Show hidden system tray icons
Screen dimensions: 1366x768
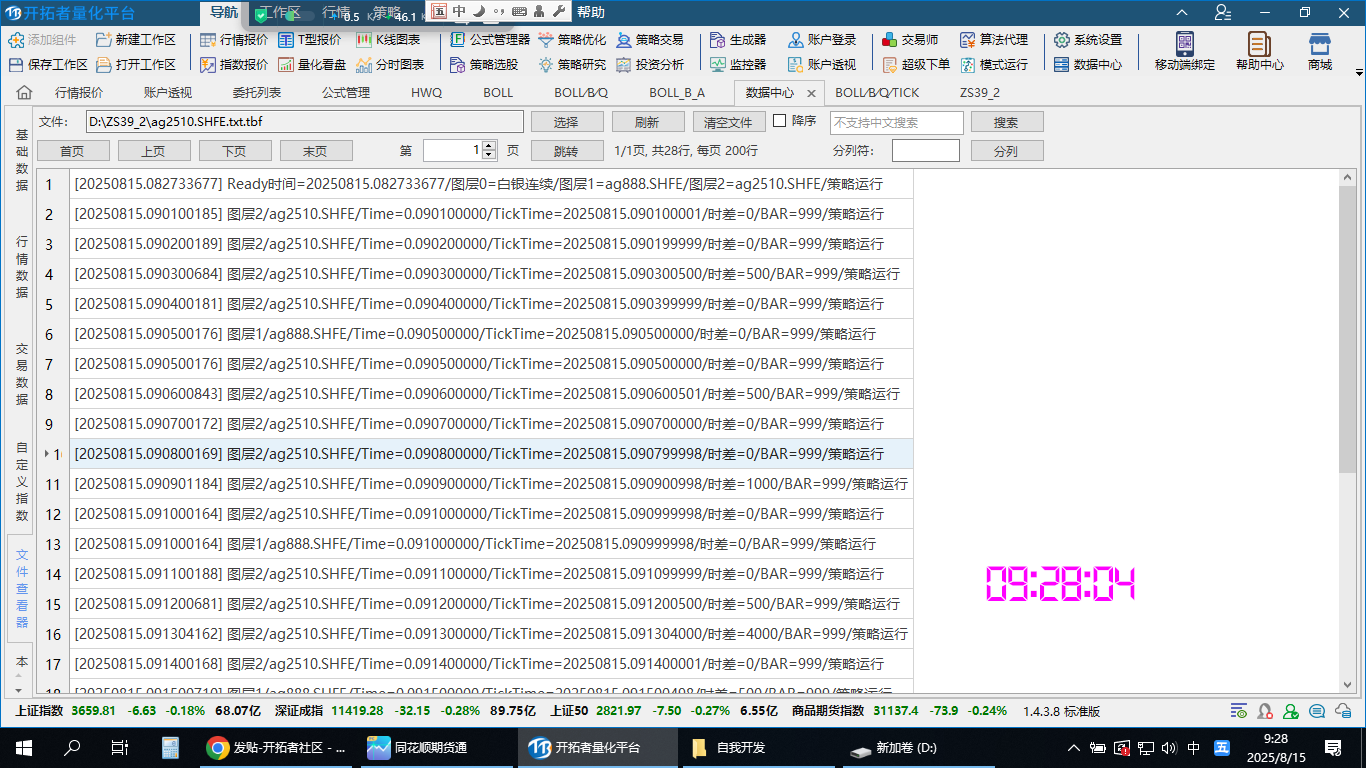[x=1074, y=748]
